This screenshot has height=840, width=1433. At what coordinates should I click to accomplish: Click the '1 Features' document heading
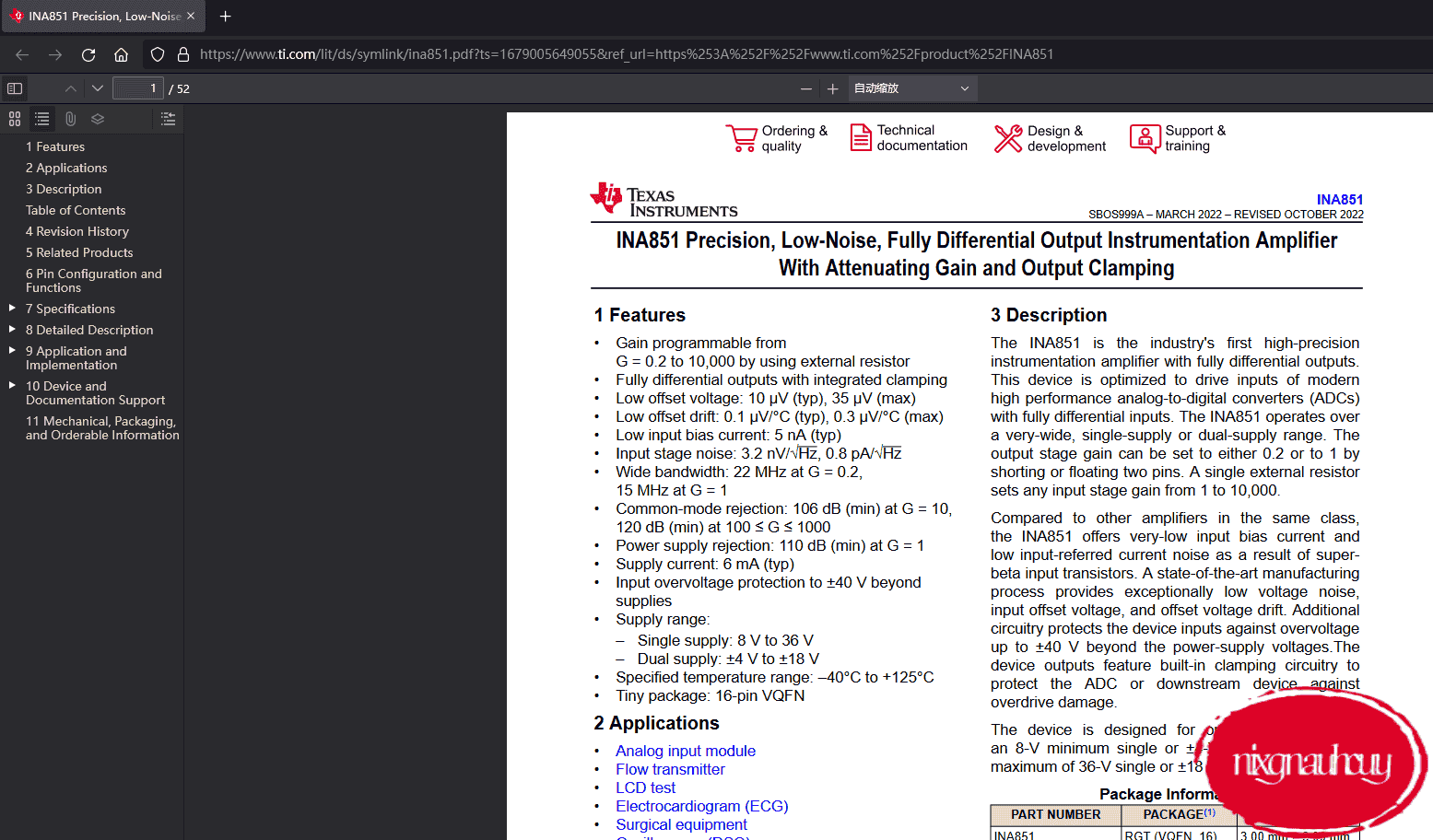(x=640, y=315)
